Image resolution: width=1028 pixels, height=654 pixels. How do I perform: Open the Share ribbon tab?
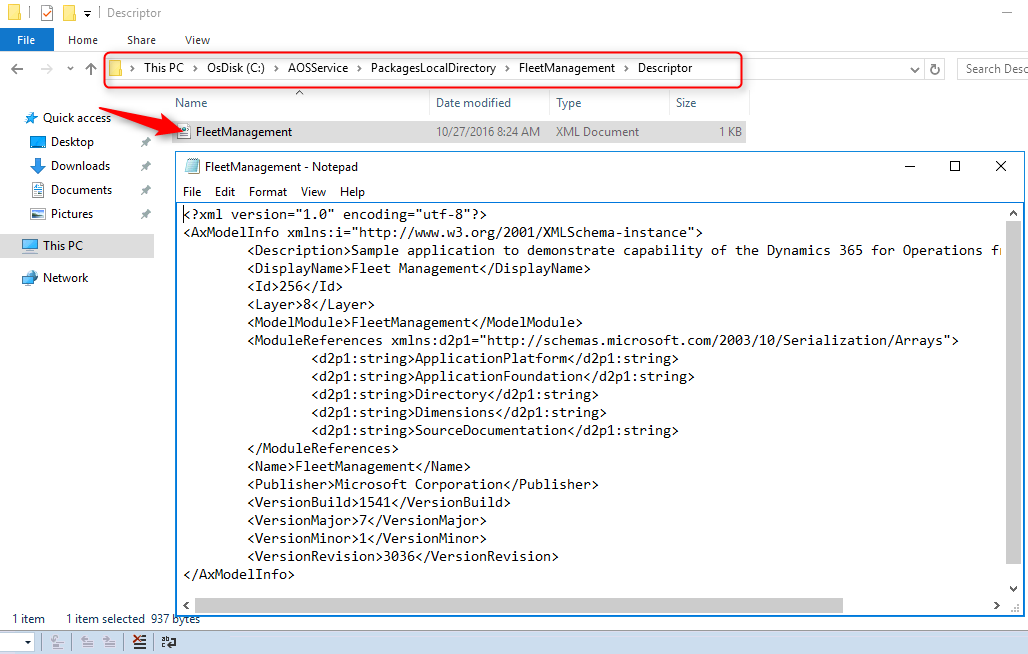pyautogui.click(x=142, y=40)
